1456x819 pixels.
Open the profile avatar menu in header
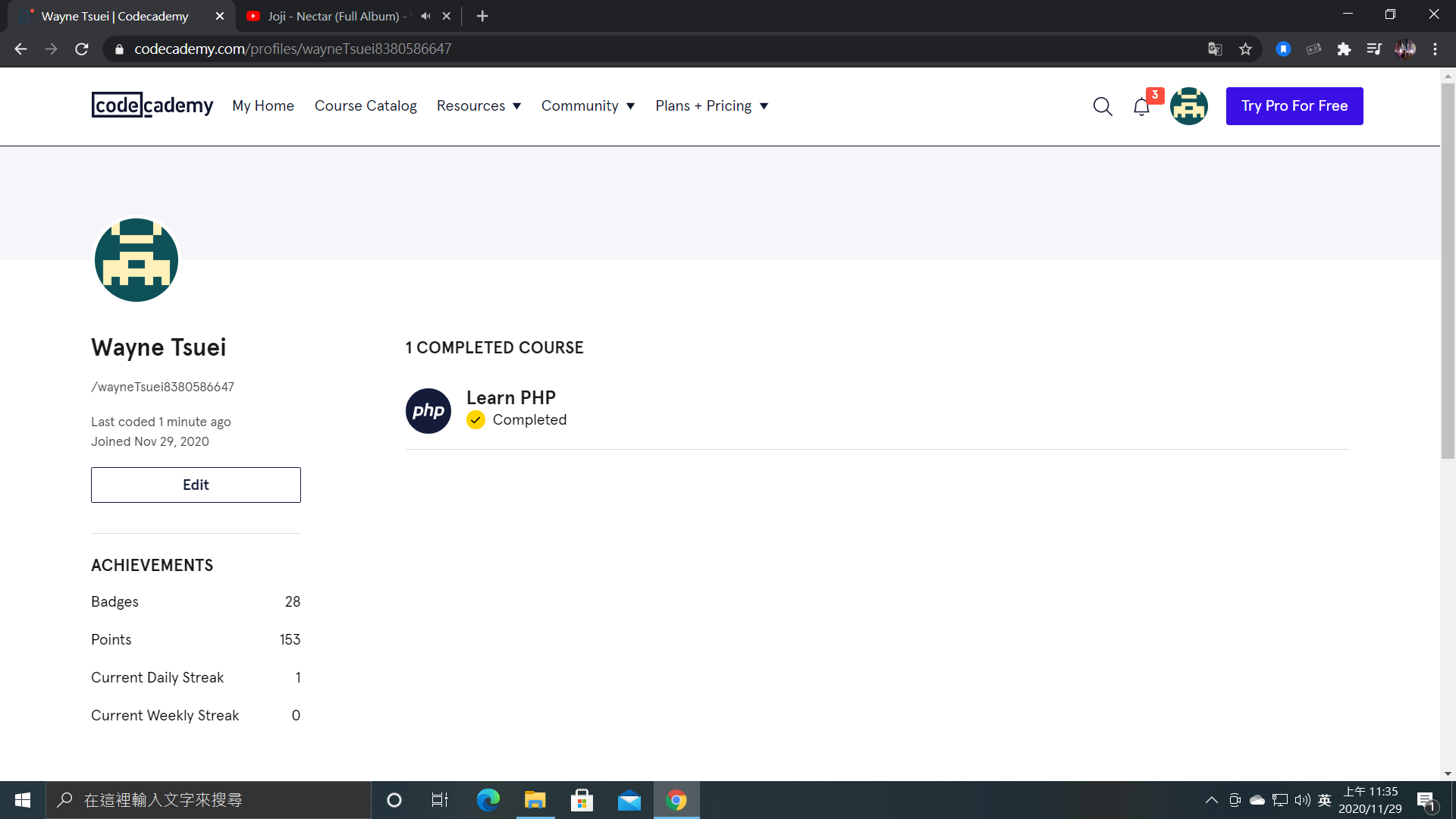(1188, 106)
